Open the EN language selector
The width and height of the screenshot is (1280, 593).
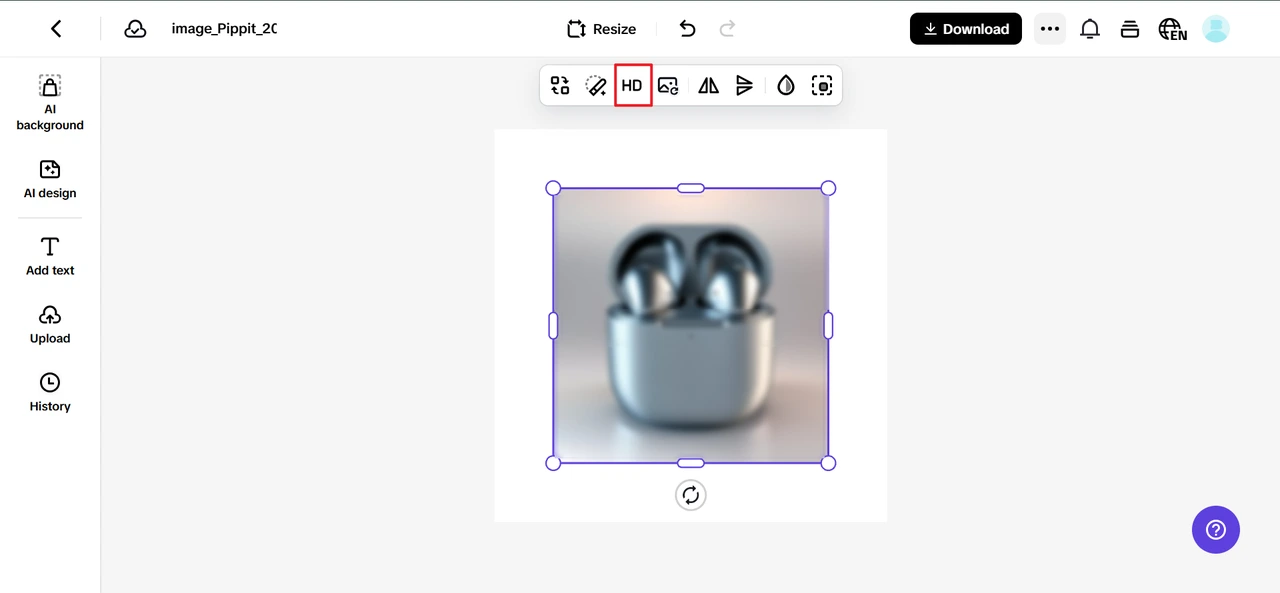pos(1172,29)
